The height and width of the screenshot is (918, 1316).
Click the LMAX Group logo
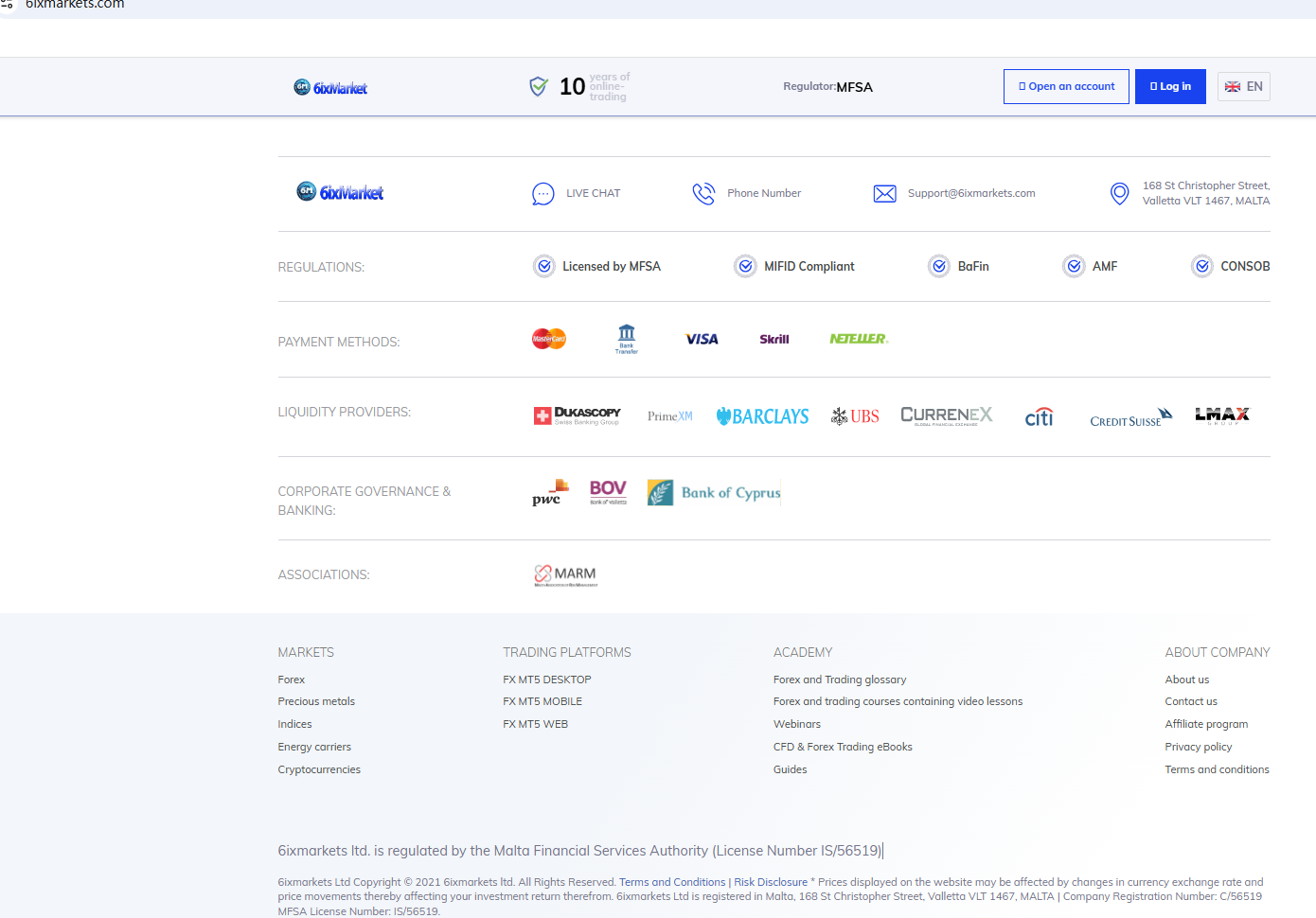[1222, 415]
